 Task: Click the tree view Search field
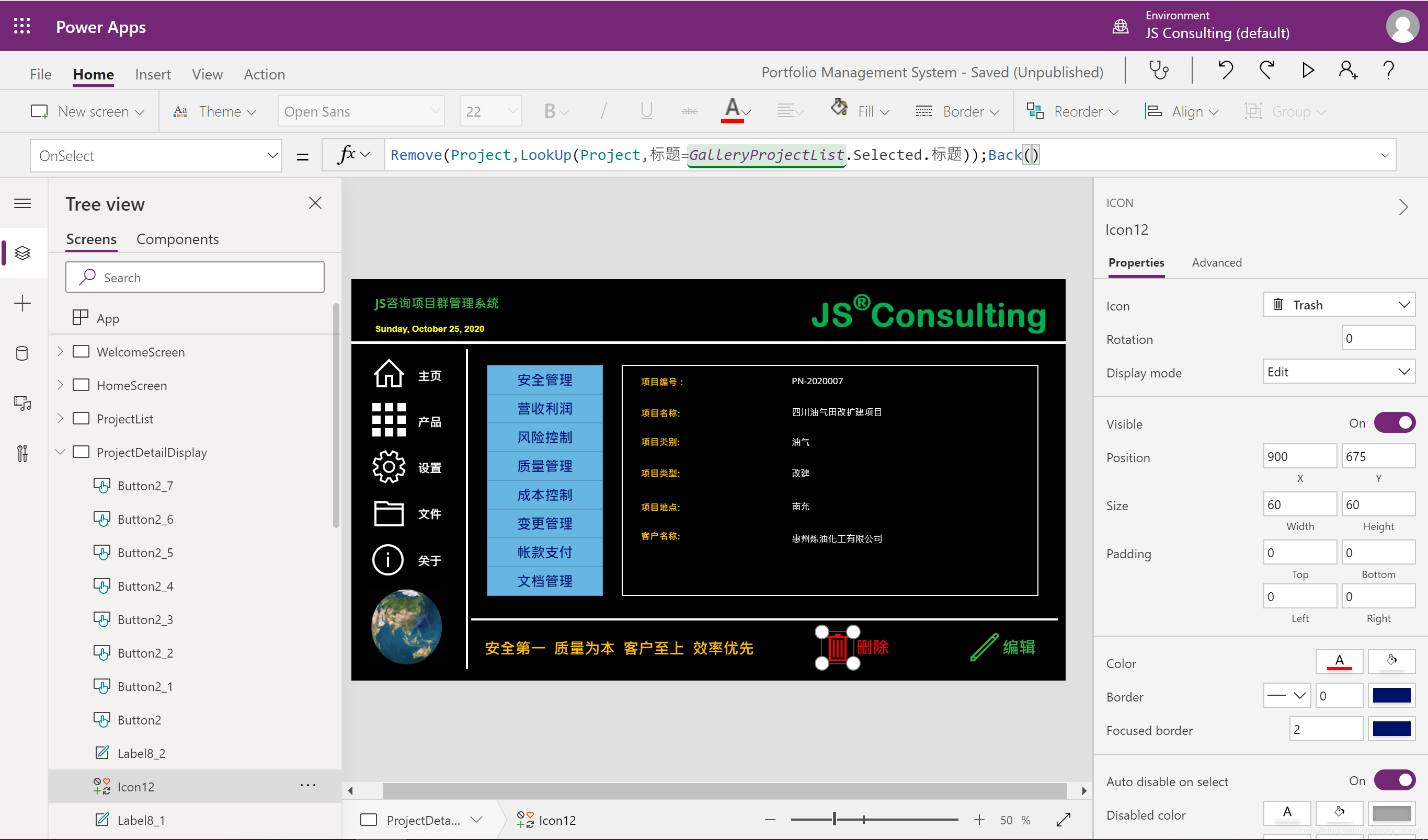(195, 277)
